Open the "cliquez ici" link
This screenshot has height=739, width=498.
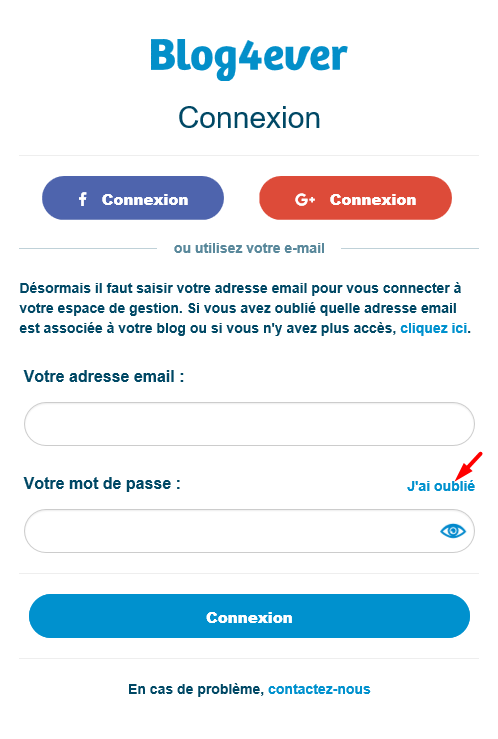[433, 328]
